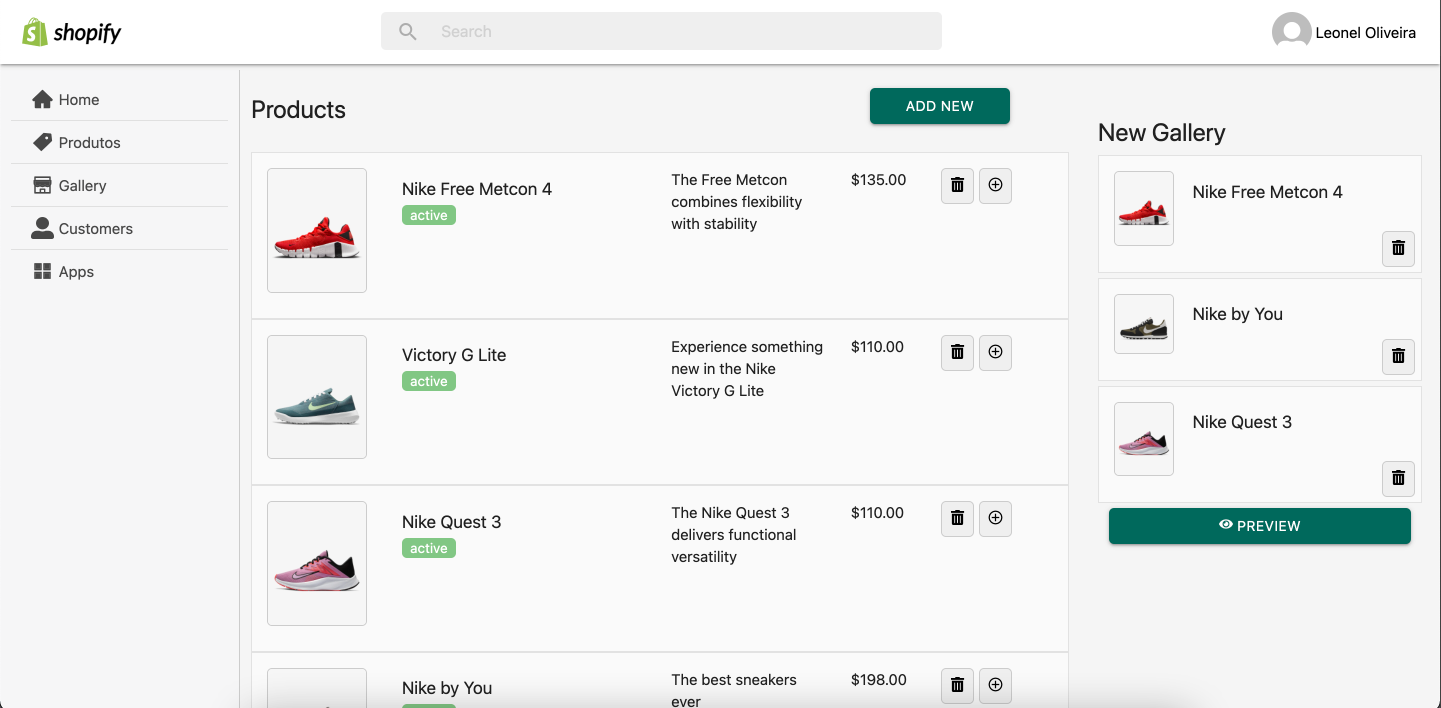Click the trash icon on Nike Quest 3 row
The width and height of the screenshot is (1441, 708).
(x=956, y=518)
